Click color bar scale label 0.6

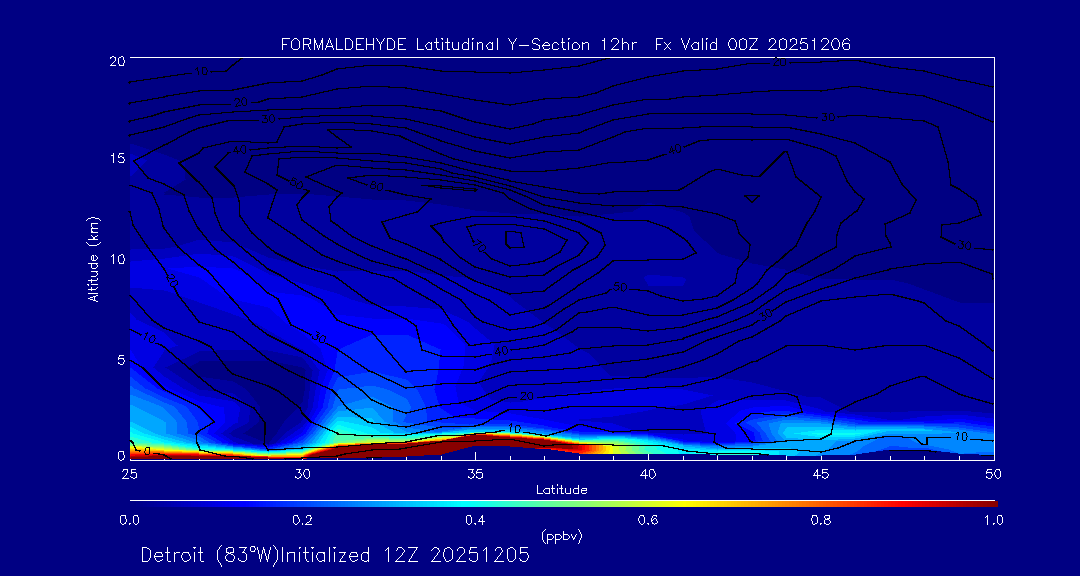tap(648, 520)
